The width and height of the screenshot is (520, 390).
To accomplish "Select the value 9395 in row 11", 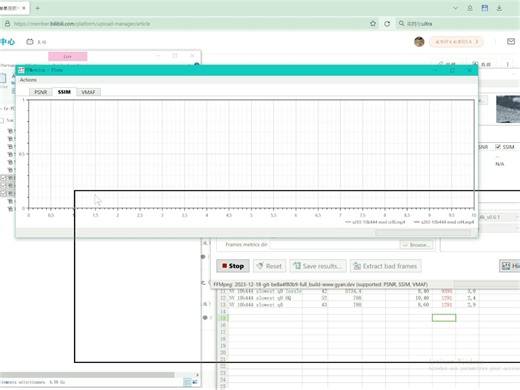I will pyautogui.click(x=447, y=291).
